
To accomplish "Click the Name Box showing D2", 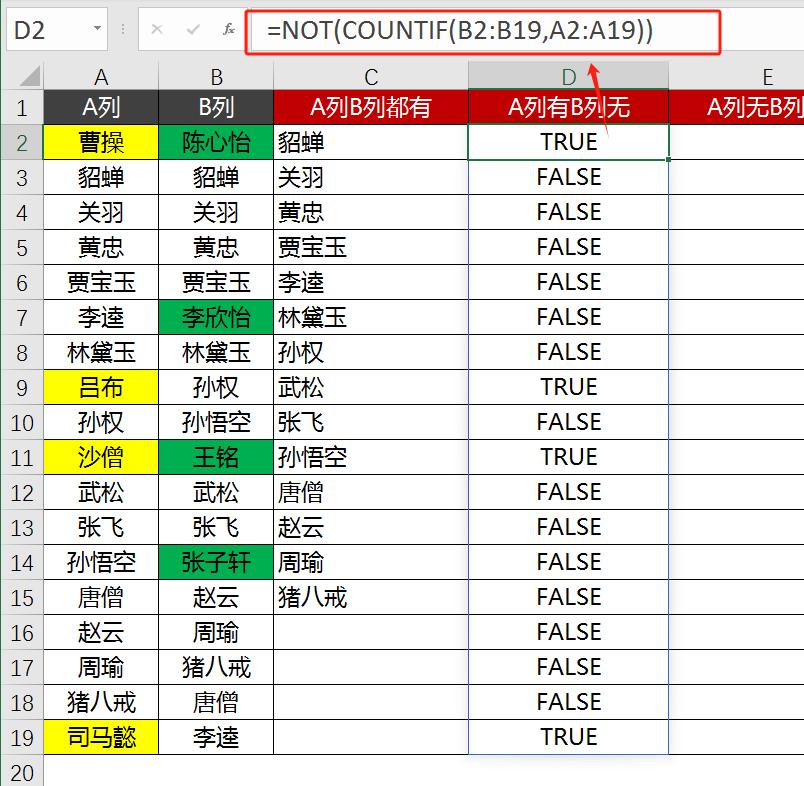I will pos(57,29).
